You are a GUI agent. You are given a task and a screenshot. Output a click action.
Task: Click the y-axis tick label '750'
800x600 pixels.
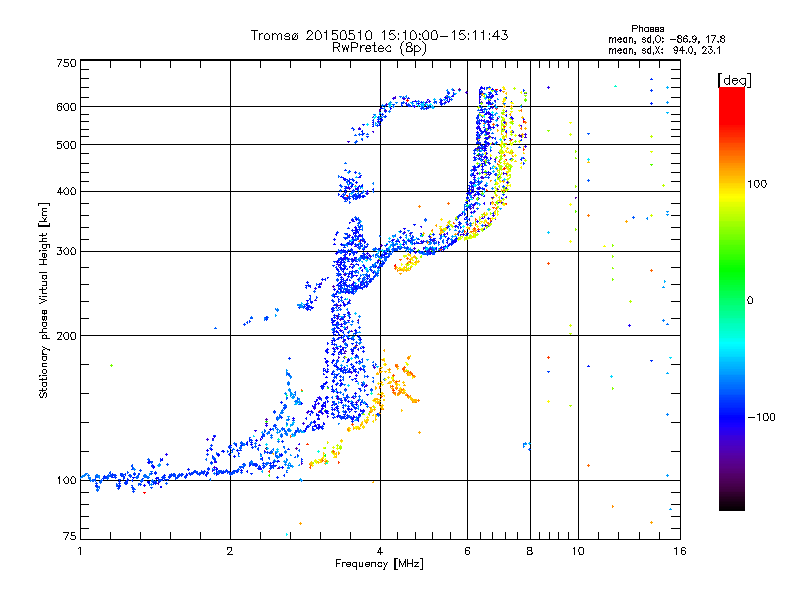[x=66, y=63]
